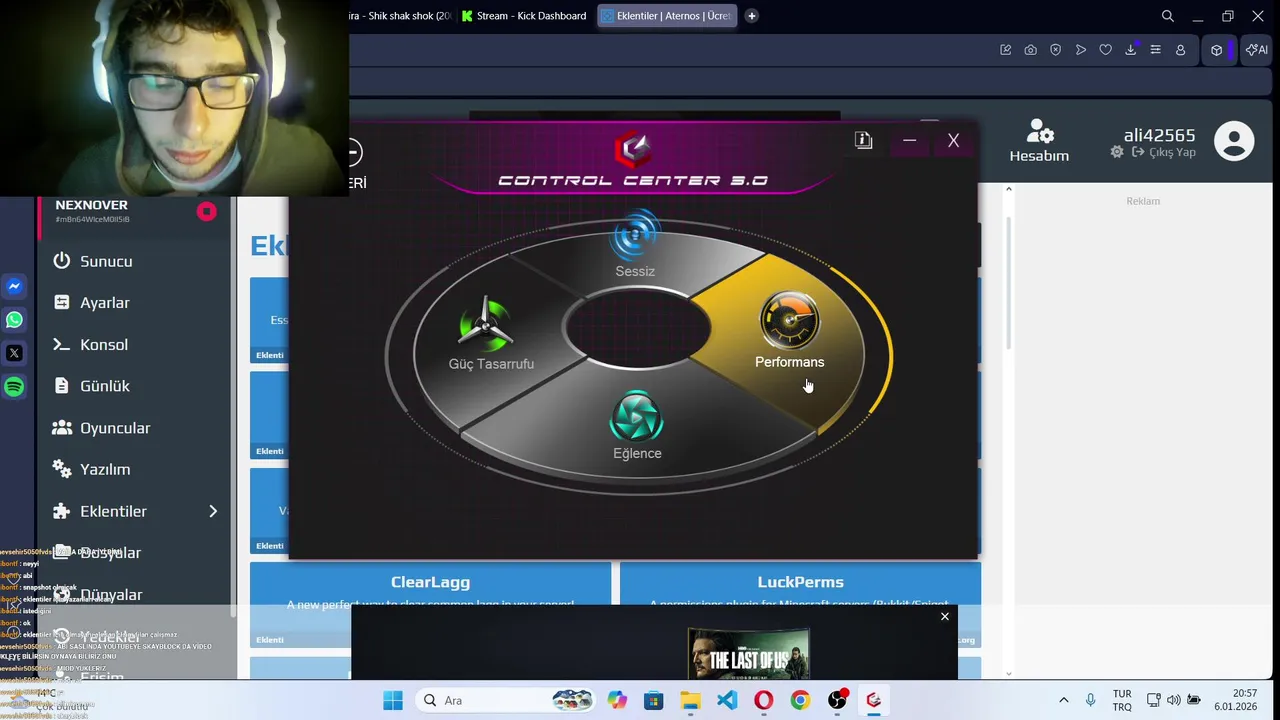Open File Explorer from taskbar
Image resolution: width=1280 pixels, height=720 pixels.
(690, 700)
